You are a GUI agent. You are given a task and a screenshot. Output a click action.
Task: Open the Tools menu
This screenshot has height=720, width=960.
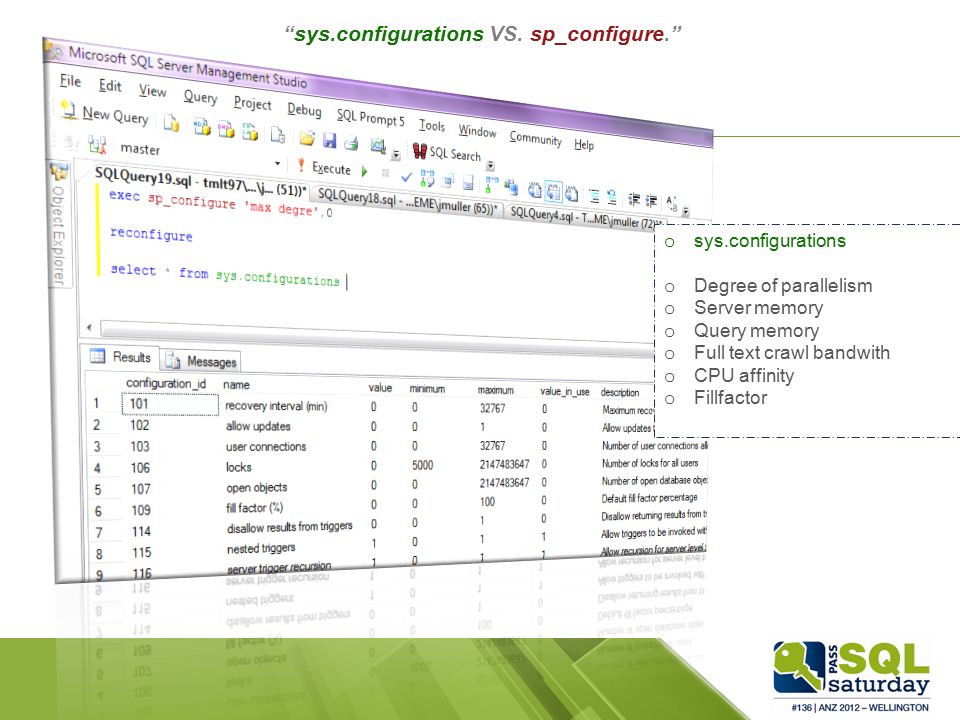click(432, 125)
